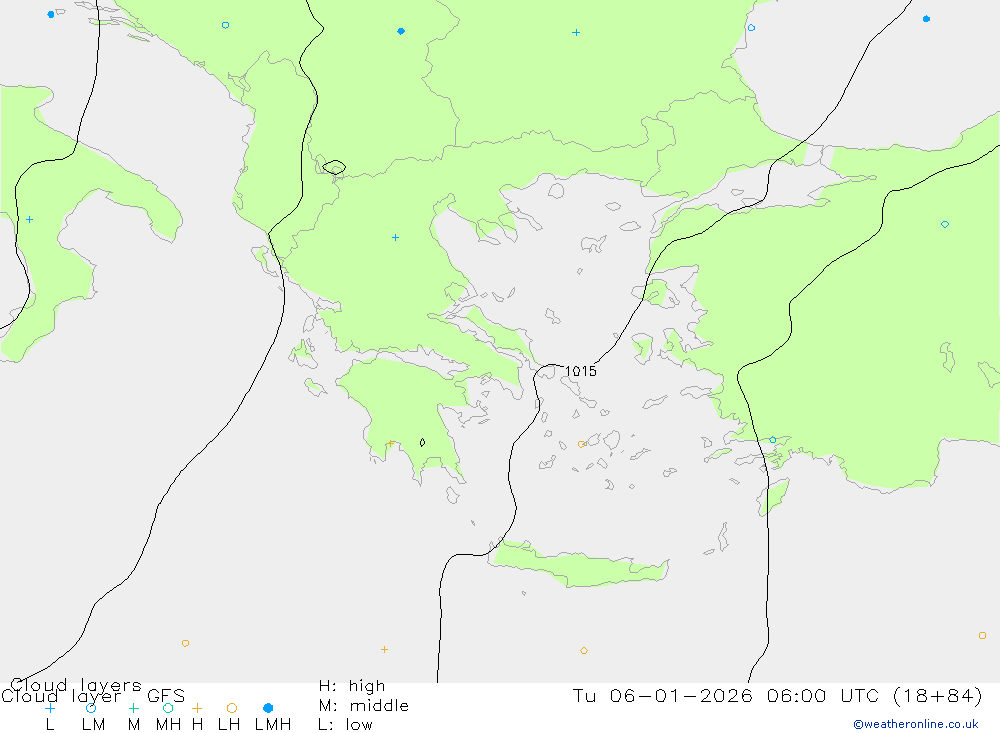
Task: Click the 1015 isobar pressure label
Action: coord(581,371)
